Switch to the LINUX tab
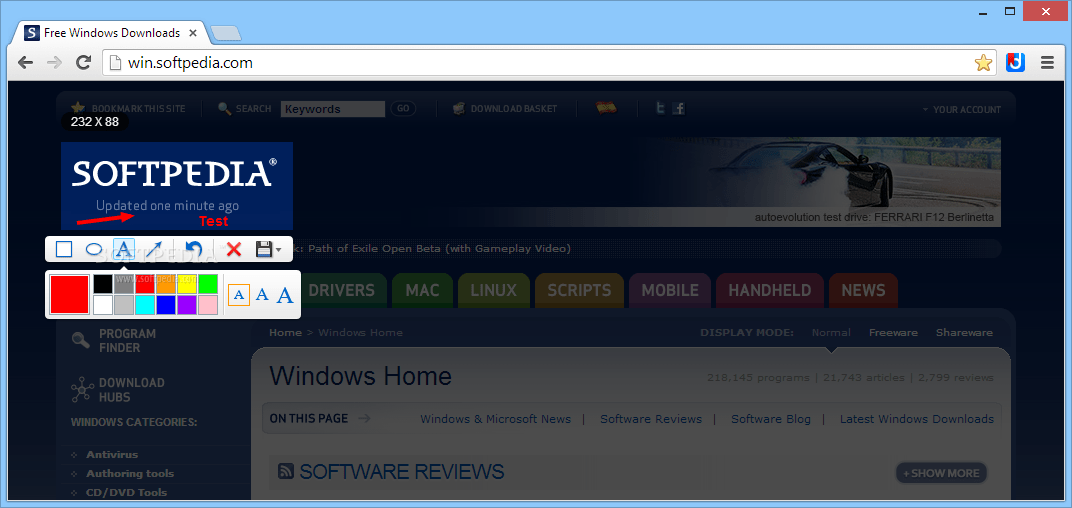The height and width of the screenshot is (508, 1072). 494,291
